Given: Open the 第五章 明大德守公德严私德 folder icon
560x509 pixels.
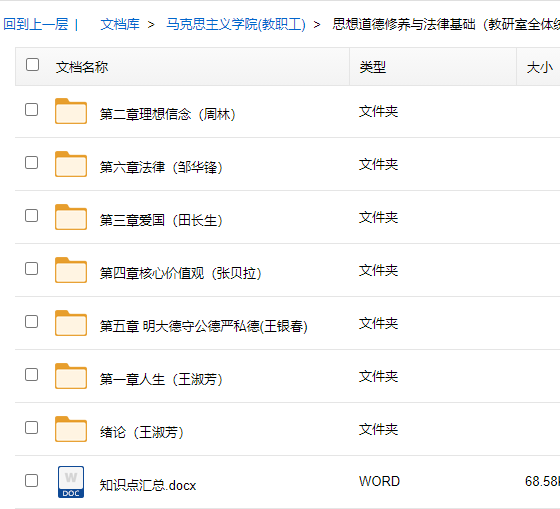Looking at the screenshot, I should coord(71,323).
